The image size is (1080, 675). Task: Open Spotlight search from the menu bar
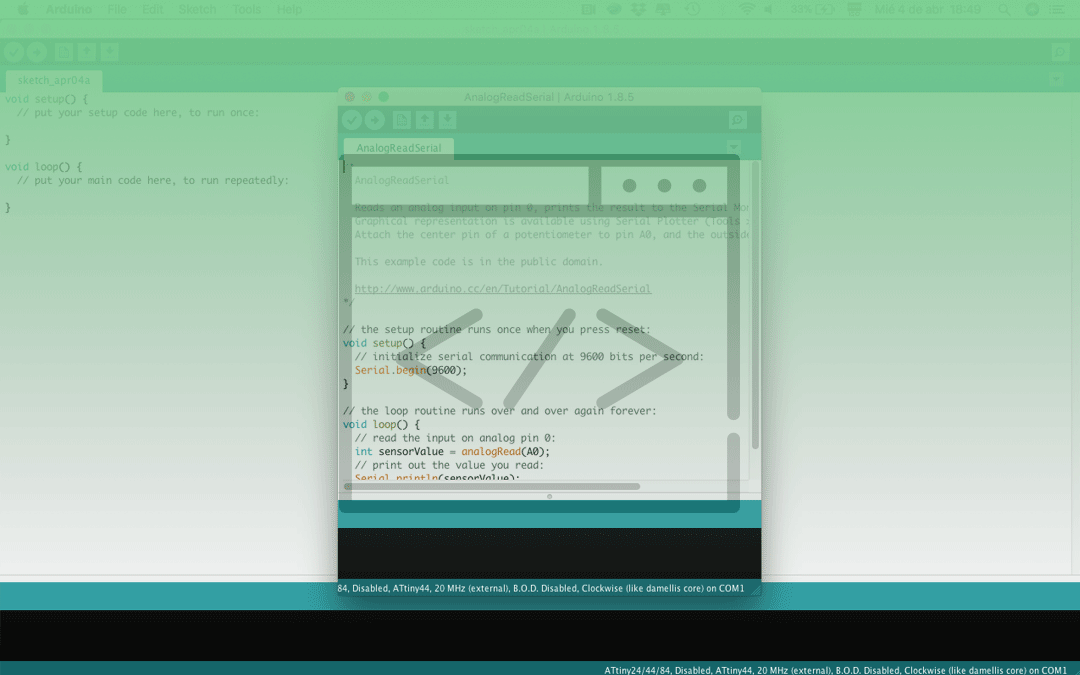[x=1005, y=9]
